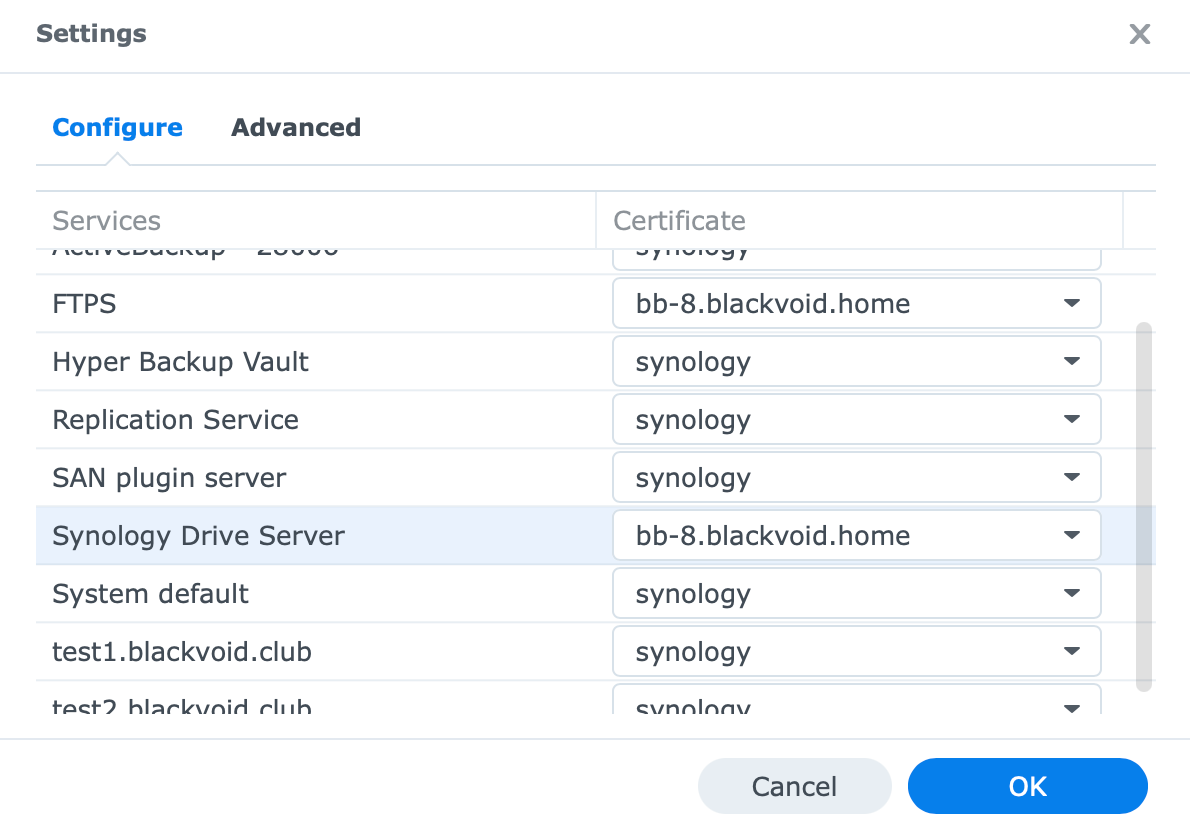Select the SAN plugin server row label
The width and height of the screenshot is (1190, 830).
(x=169, y=478)
